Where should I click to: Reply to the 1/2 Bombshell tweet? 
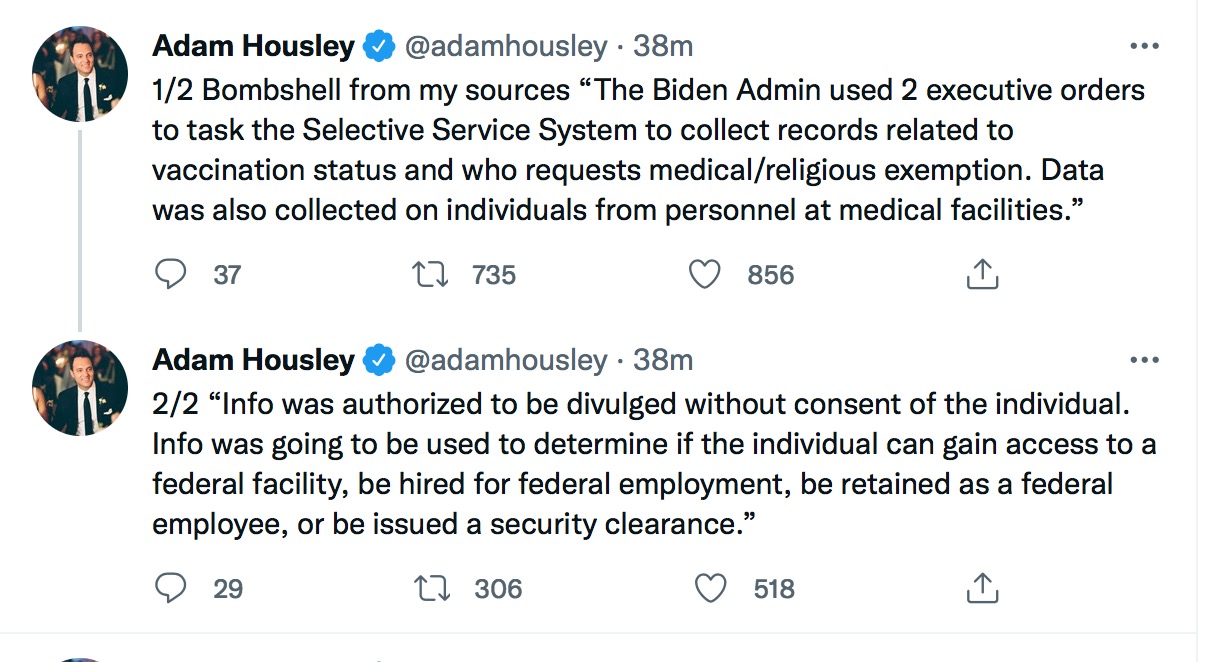tap(171, 274)
